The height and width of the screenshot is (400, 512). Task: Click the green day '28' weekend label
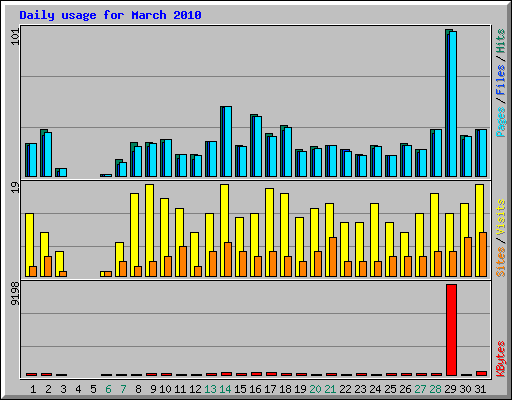[x=435, y=389]
